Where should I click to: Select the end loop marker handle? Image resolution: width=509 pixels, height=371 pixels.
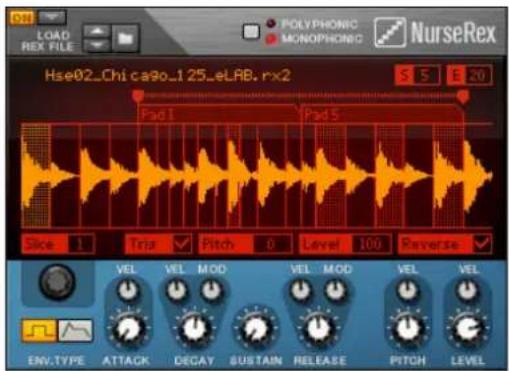point(463,96)
